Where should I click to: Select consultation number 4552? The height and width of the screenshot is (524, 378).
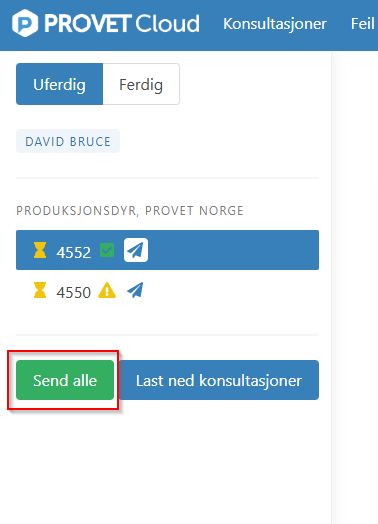[74, 252]
